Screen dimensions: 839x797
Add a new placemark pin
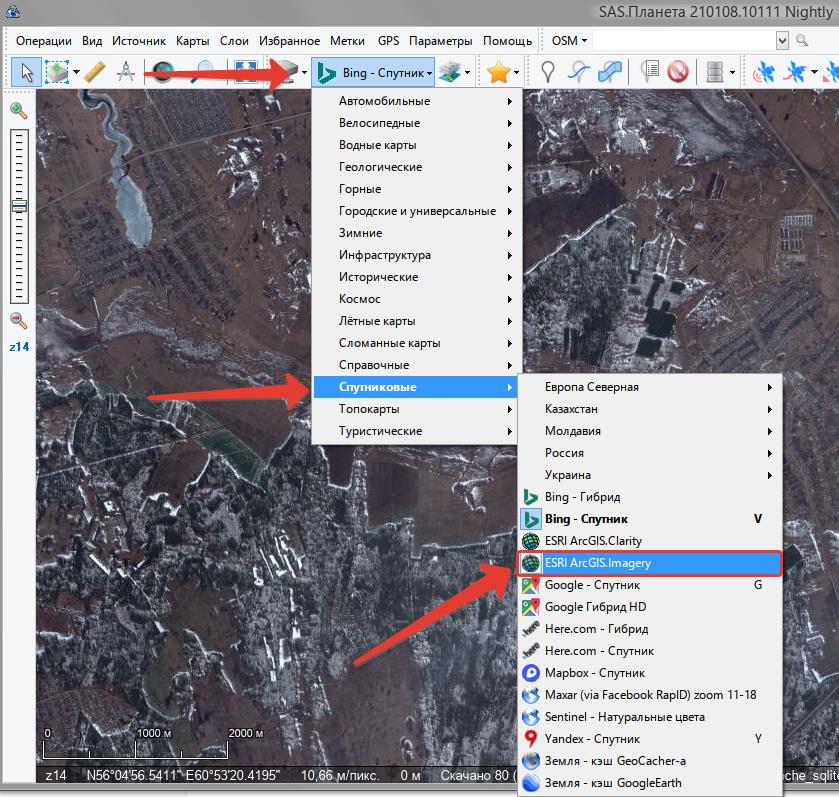547,72
